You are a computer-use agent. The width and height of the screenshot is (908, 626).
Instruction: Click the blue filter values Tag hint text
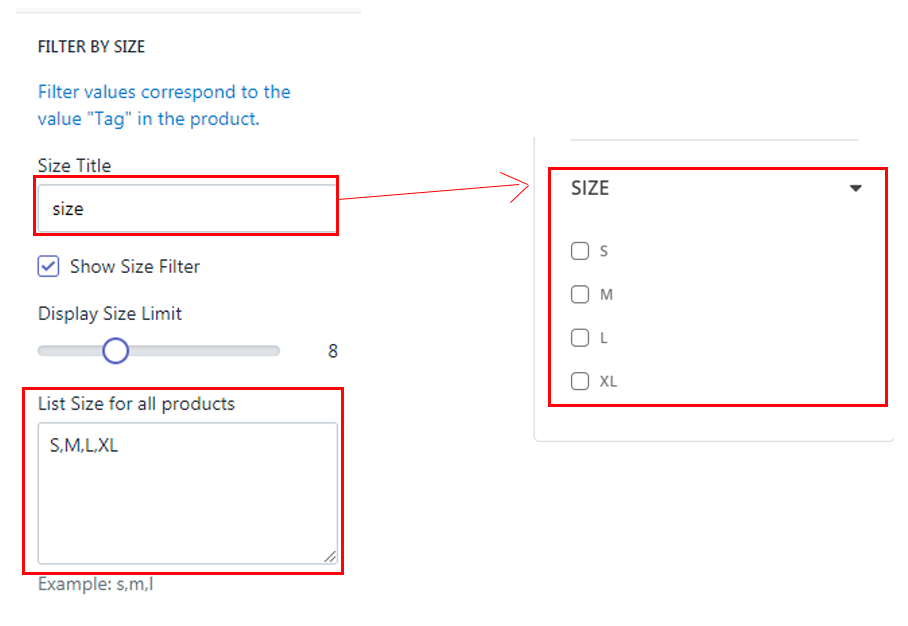[x=164, y=105]
